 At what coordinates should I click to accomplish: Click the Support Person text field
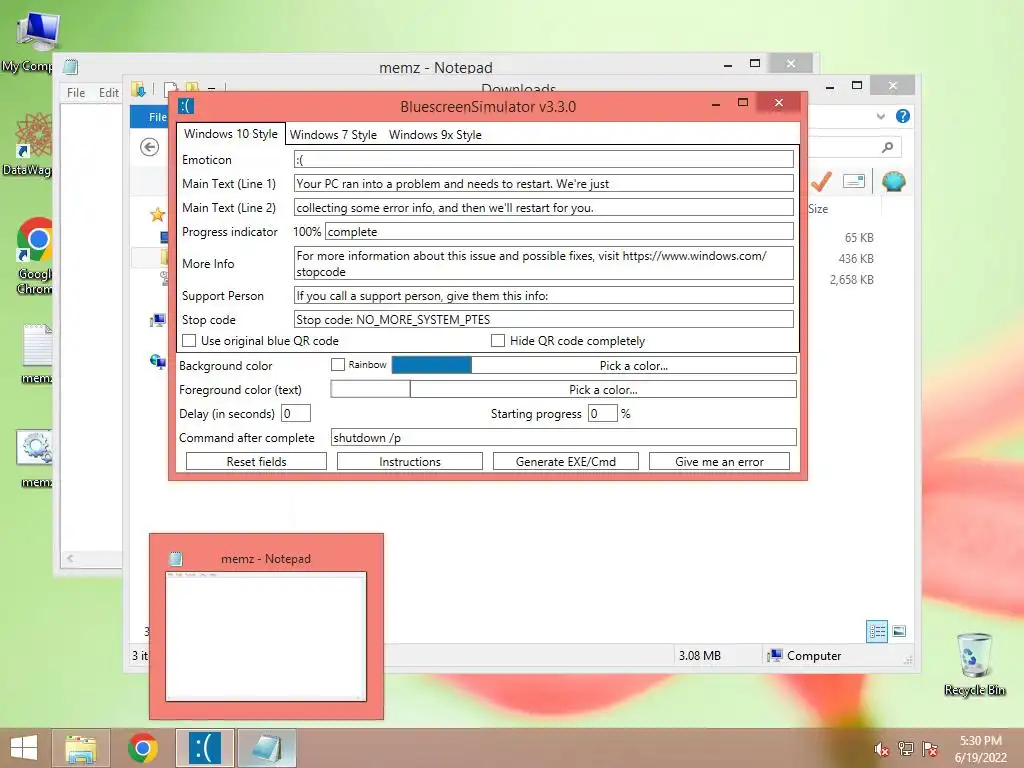coord(543,295)
